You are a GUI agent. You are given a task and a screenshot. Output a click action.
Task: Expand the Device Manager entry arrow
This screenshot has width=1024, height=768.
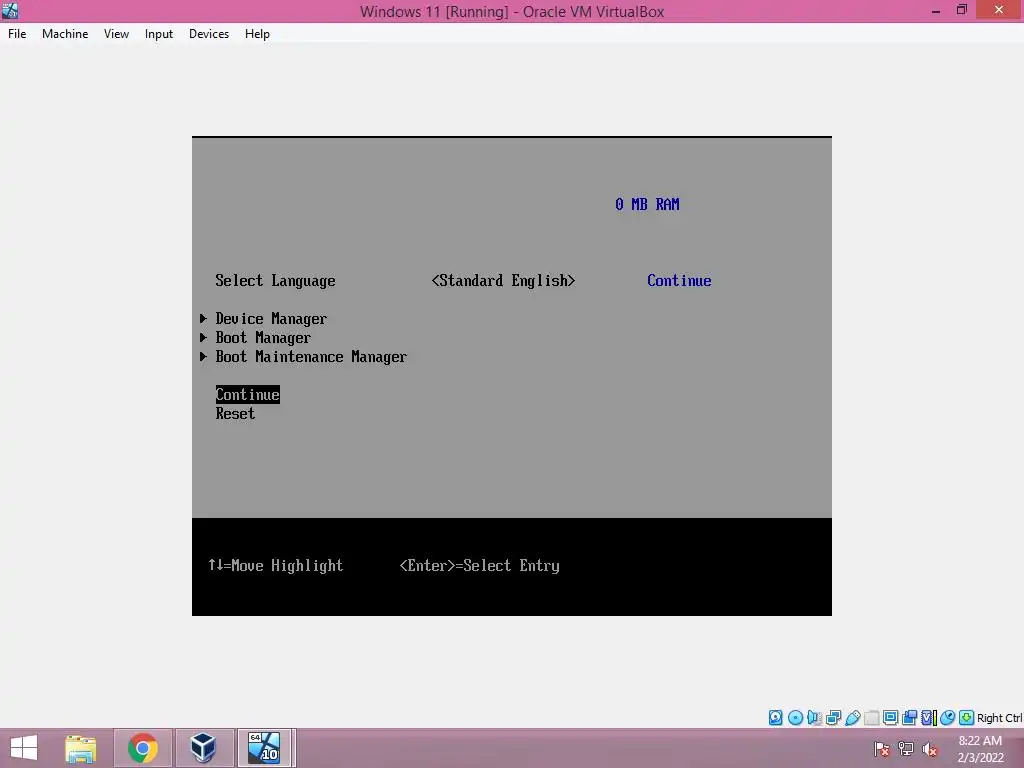pyautogui.click(x=203, y=318)
